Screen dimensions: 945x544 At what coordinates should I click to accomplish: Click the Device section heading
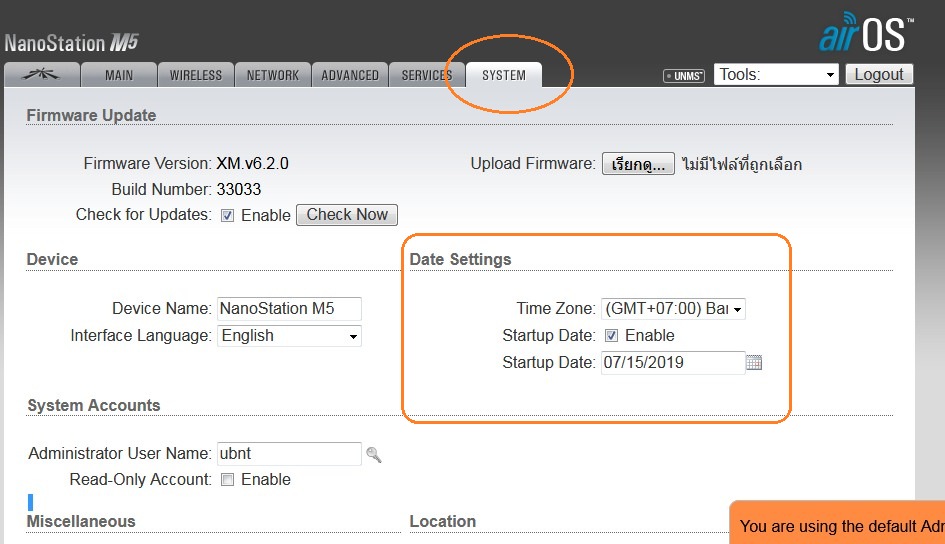click(52, 259)
